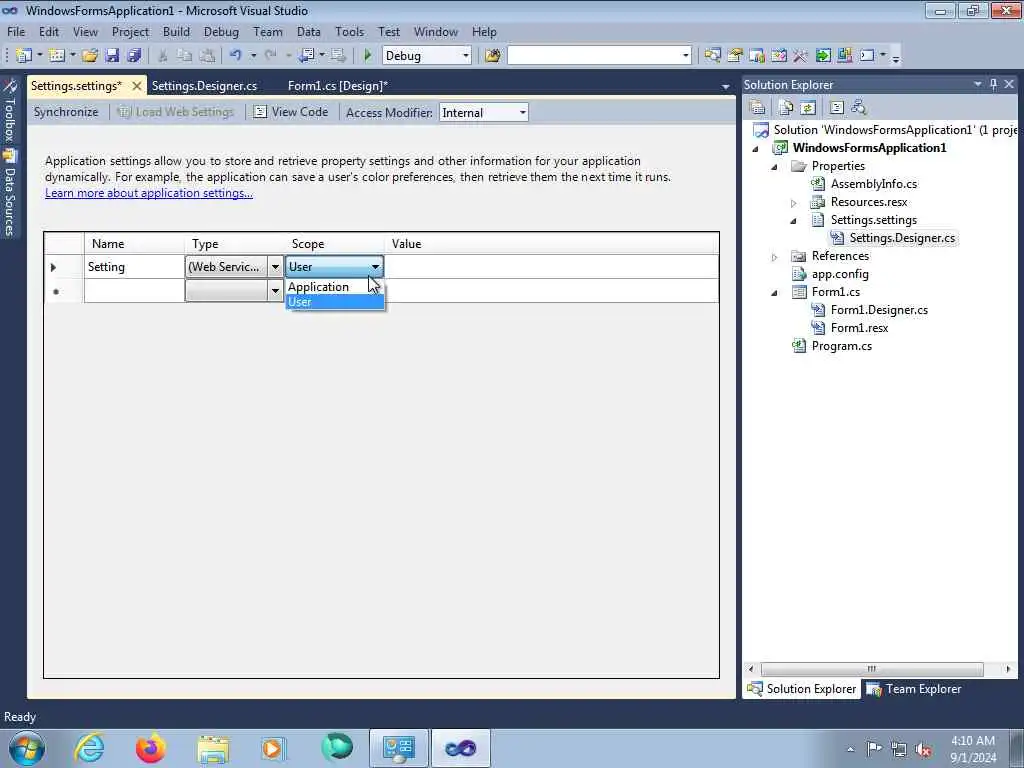
Task: Start debugging with the green play icon
Action: (368, 56)
